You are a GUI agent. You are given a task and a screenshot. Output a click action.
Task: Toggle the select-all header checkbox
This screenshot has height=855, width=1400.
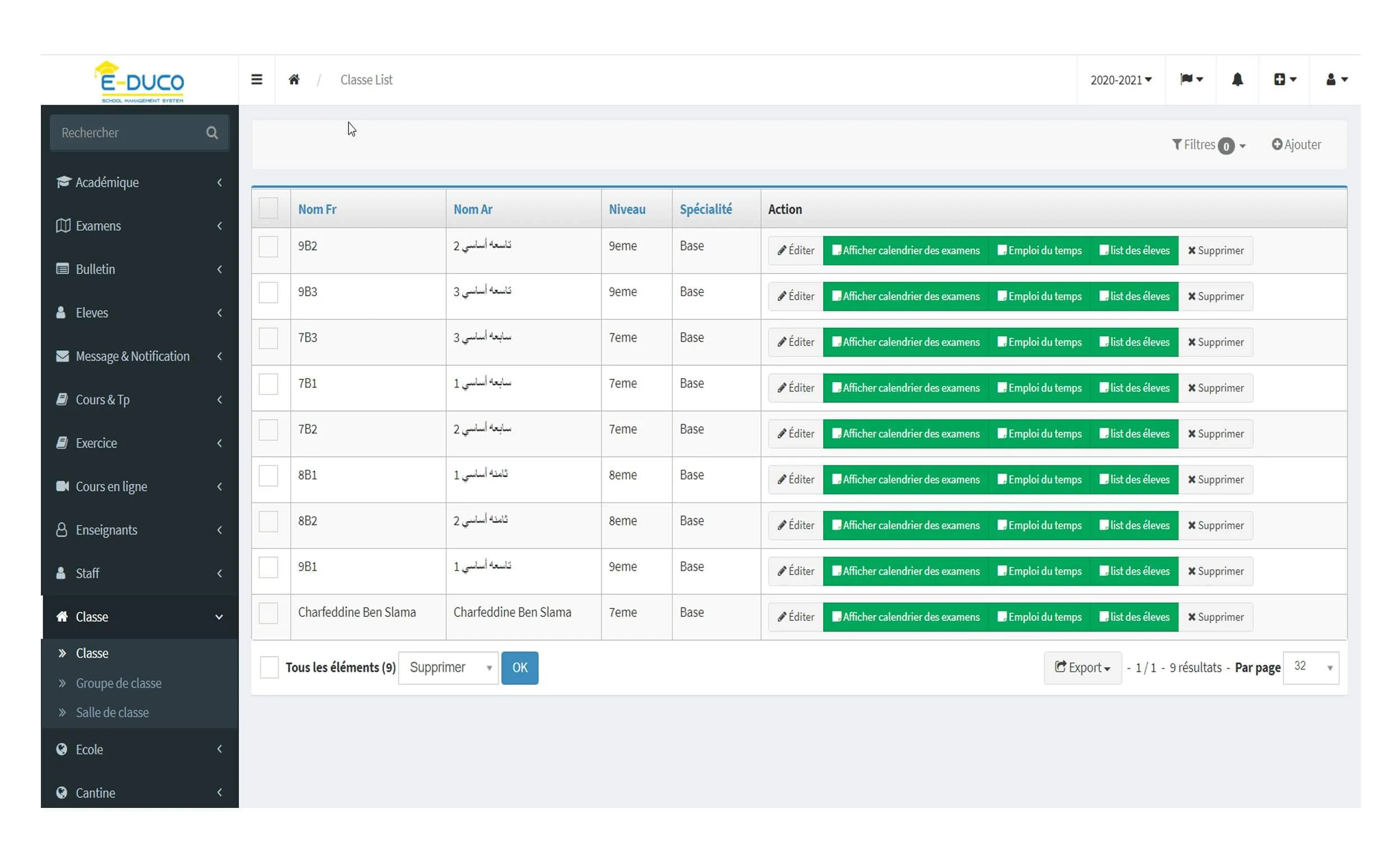[268, 208]
